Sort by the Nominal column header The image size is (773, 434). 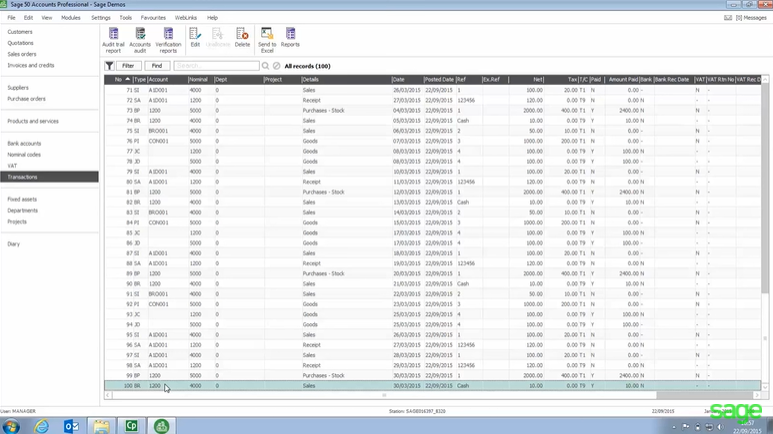[201, 79]
